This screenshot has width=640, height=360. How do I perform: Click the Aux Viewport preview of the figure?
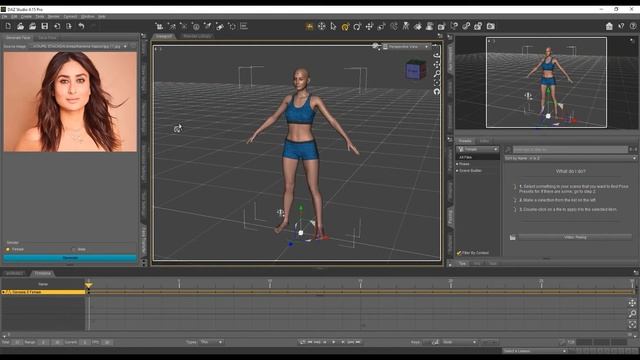coord(546,83)
